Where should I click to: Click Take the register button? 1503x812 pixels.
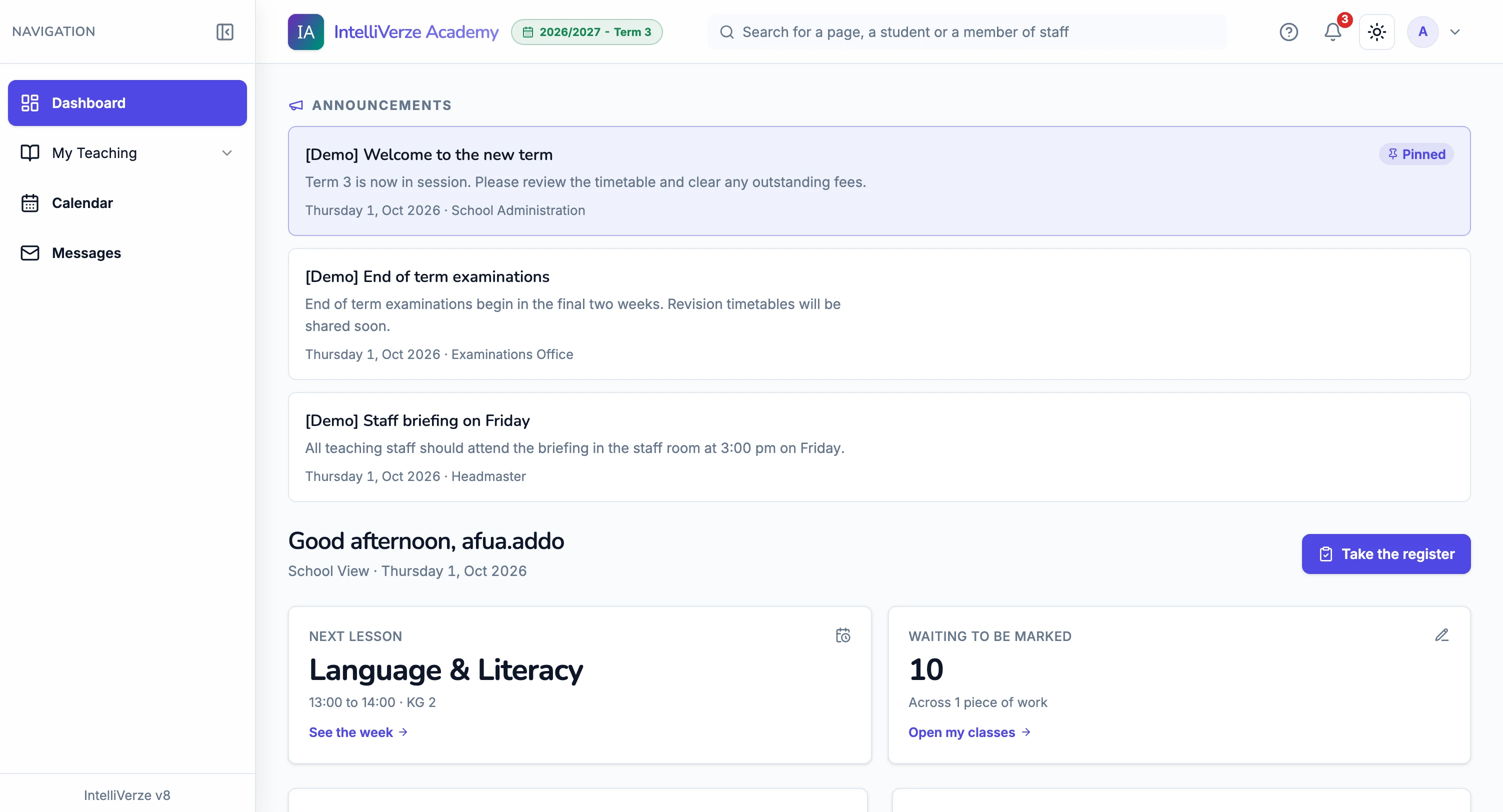point(1385,553)
